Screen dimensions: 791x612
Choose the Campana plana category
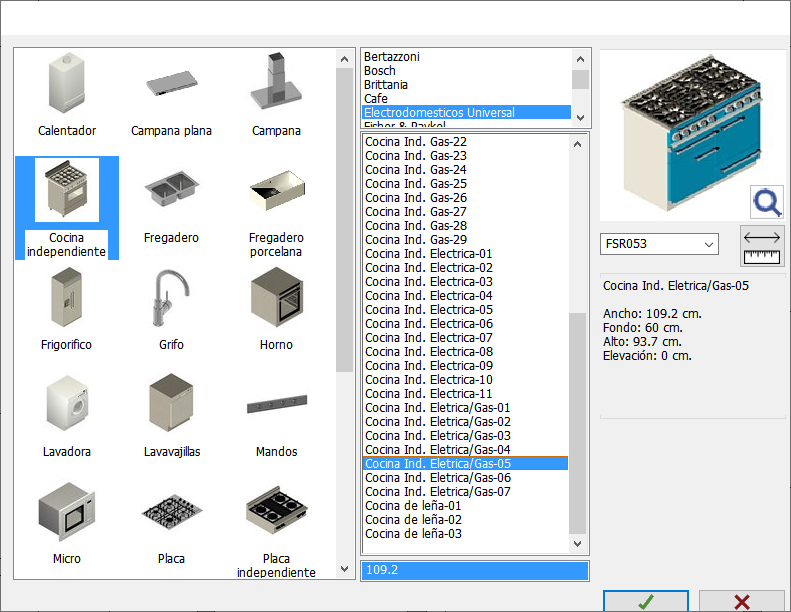point(171,84)
